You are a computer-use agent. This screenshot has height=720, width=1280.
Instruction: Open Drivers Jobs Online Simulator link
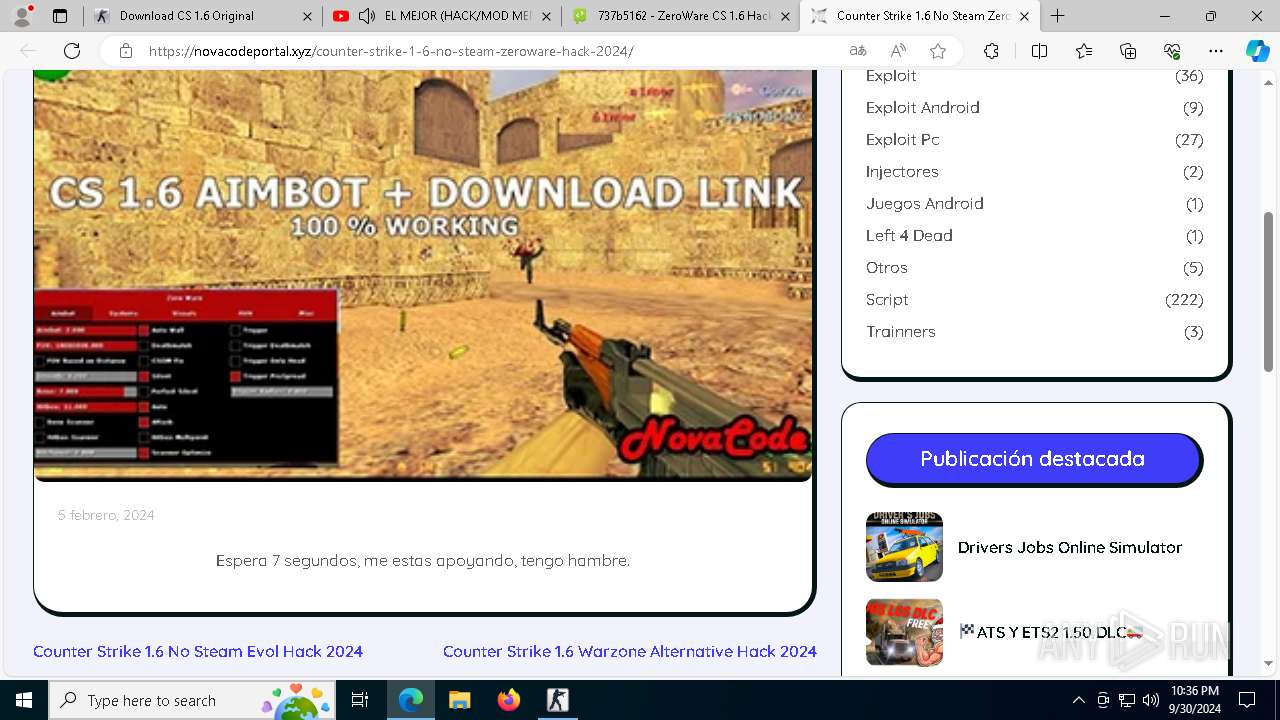[1070, 547]
